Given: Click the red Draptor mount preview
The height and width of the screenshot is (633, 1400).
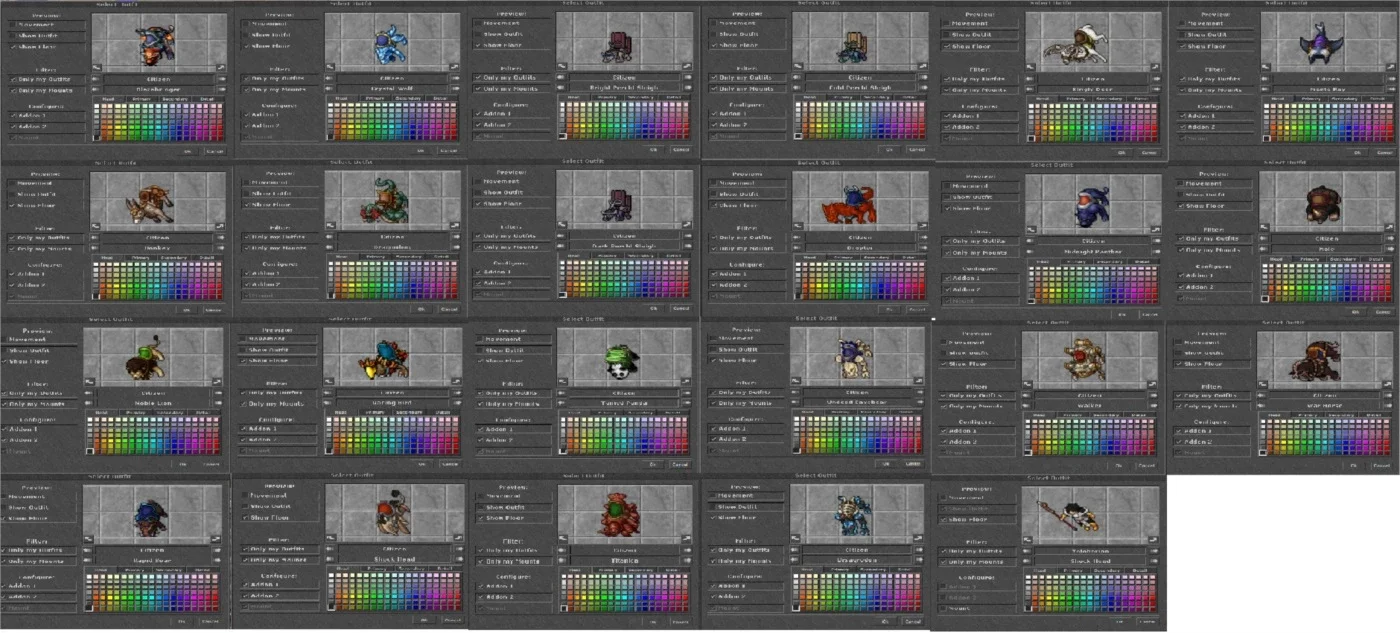Looking at the screenshot, I should [x=862, y=201].
